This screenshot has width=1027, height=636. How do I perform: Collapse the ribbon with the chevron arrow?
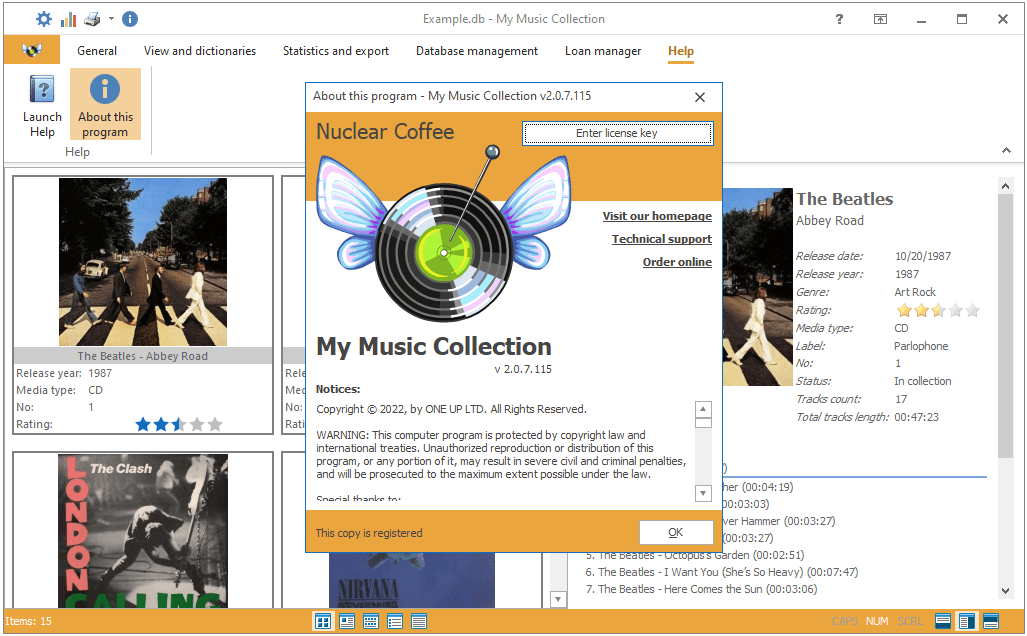(1006, 151)
